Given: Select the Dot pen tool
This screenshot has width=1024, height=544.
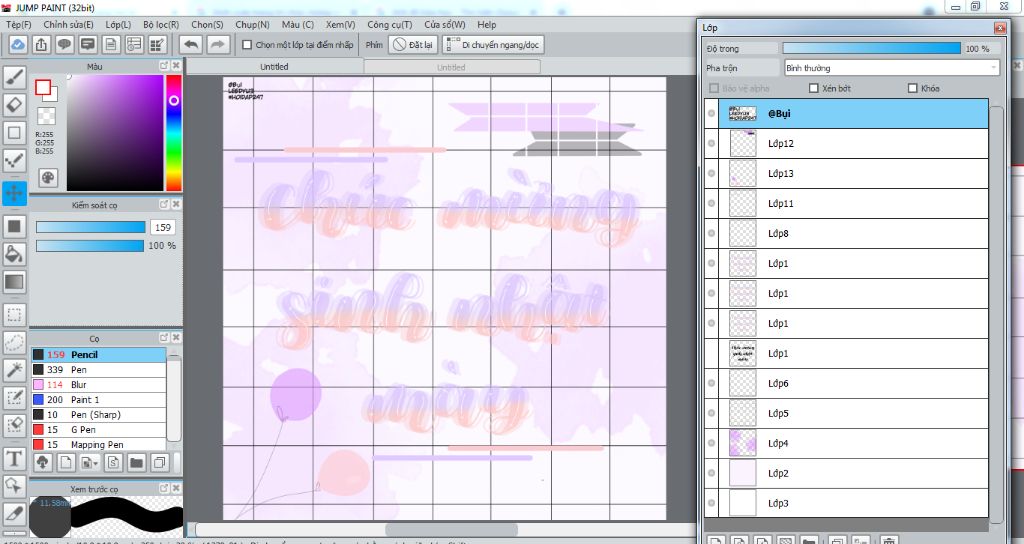Looking at the screenshot, I should tap(14, 161).
